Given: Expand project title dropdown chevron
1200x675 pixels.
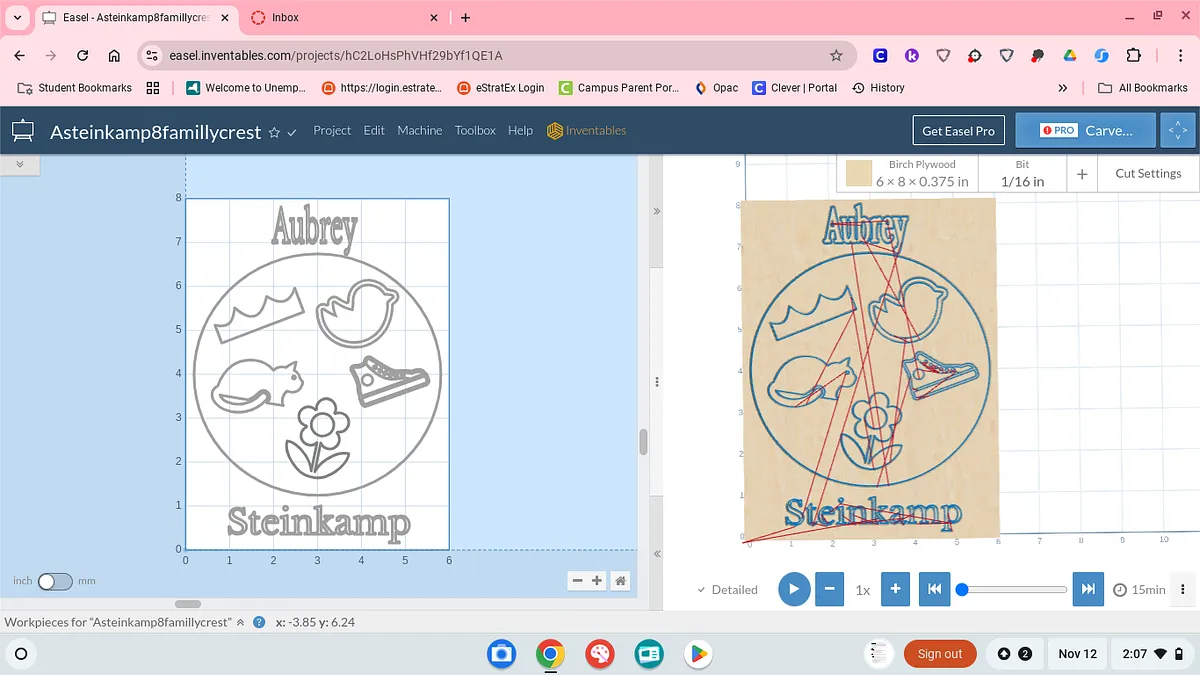Looking at the screenshot, I should point(292,132).
